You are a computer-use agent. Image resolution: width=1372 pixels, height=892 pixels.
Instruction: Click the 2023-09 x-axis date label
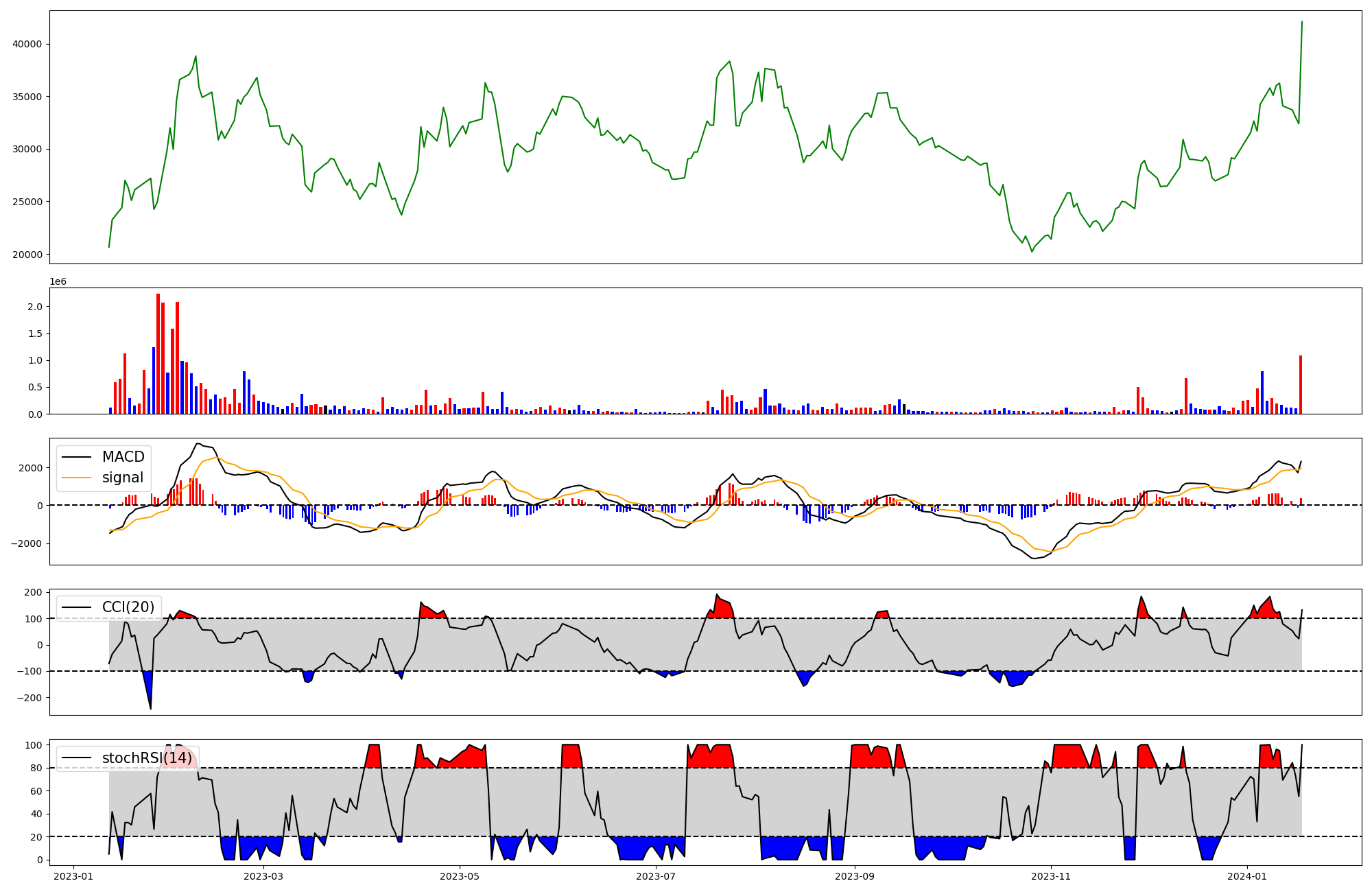click(855, 876)
